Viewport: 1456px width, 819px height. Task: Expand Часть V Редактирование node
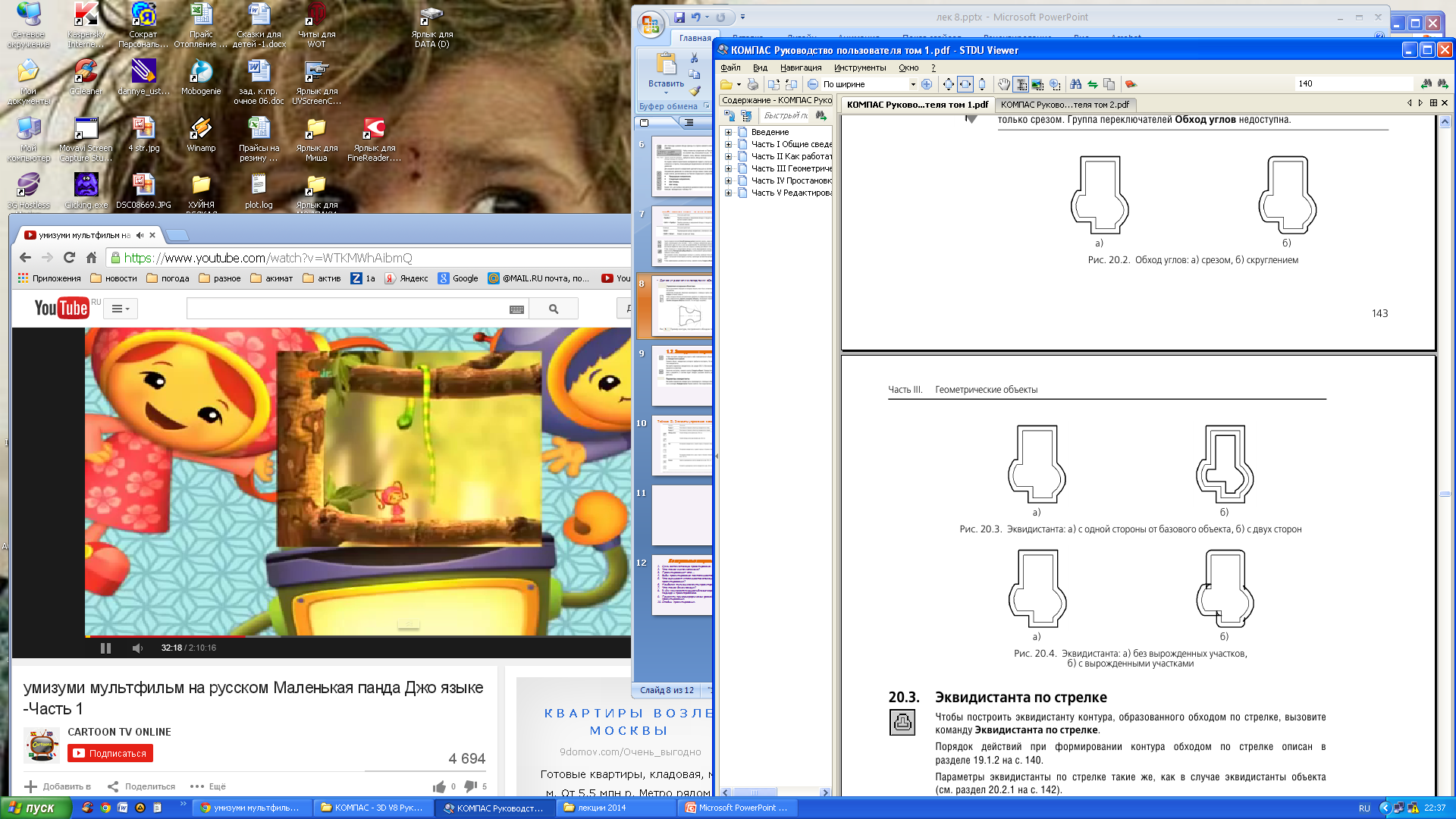[728, 193]
